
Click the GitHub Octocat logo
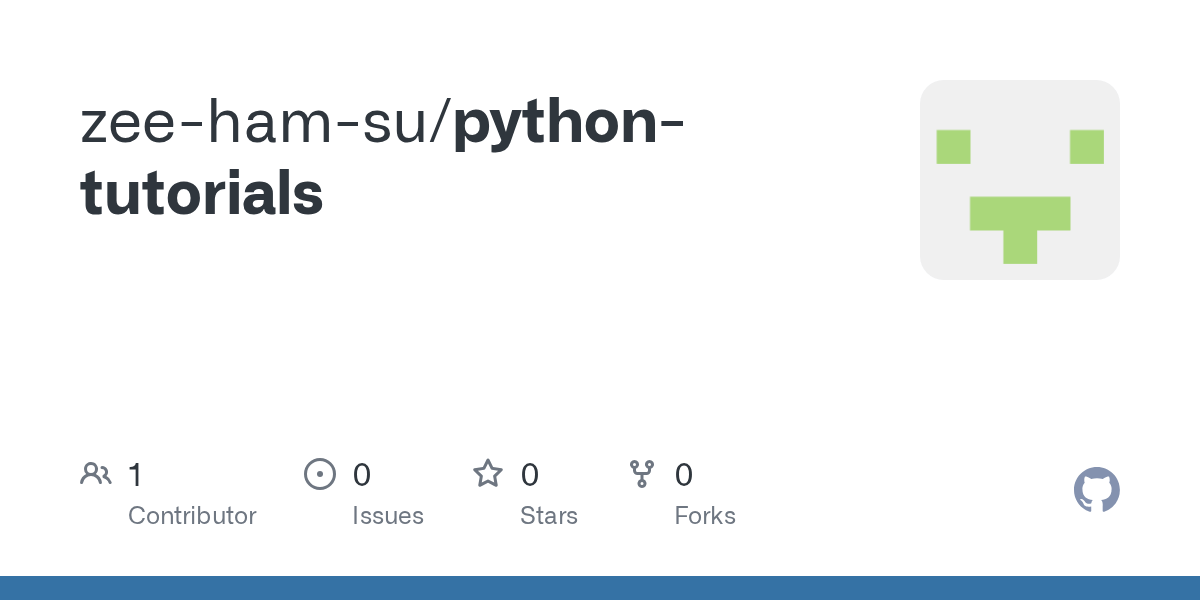1097,490
